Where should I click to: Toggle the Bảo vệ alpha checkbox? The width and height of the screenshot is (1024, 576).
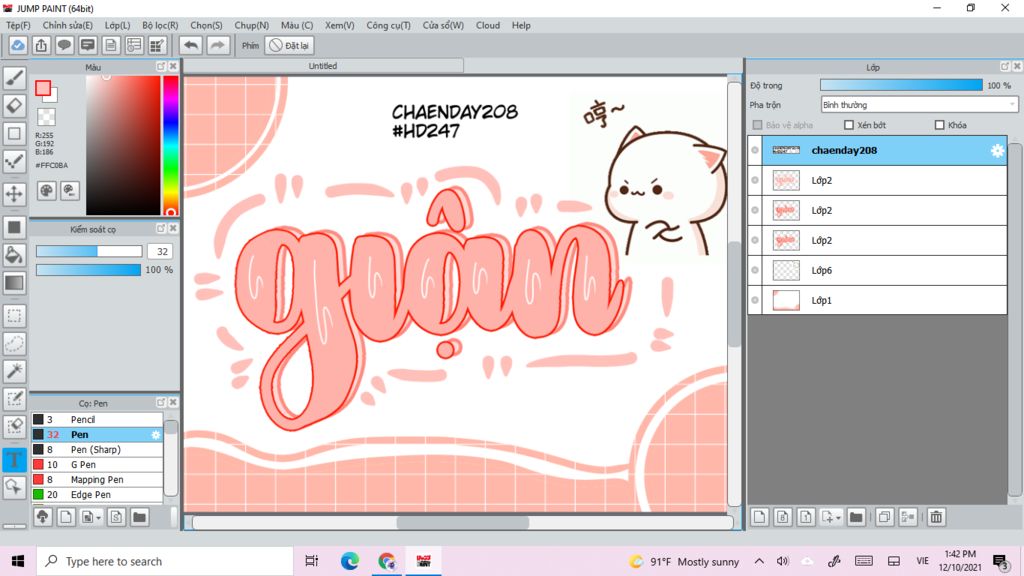[x=758, y=125]
